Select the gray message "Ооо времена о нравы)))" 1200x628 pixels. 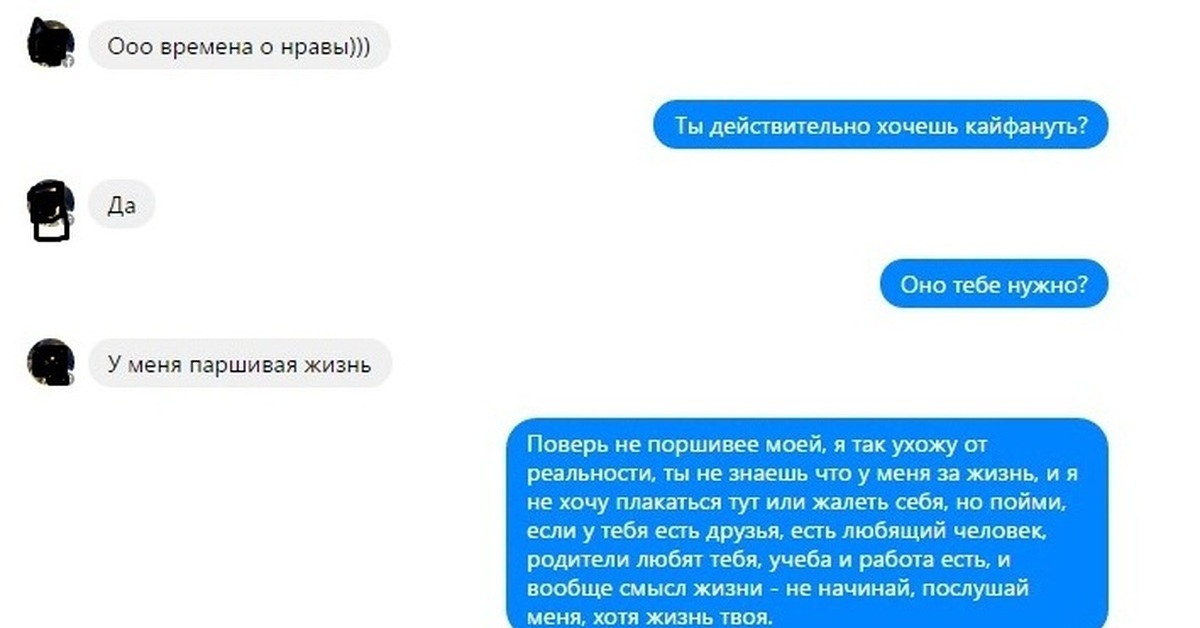click(239, 45)
